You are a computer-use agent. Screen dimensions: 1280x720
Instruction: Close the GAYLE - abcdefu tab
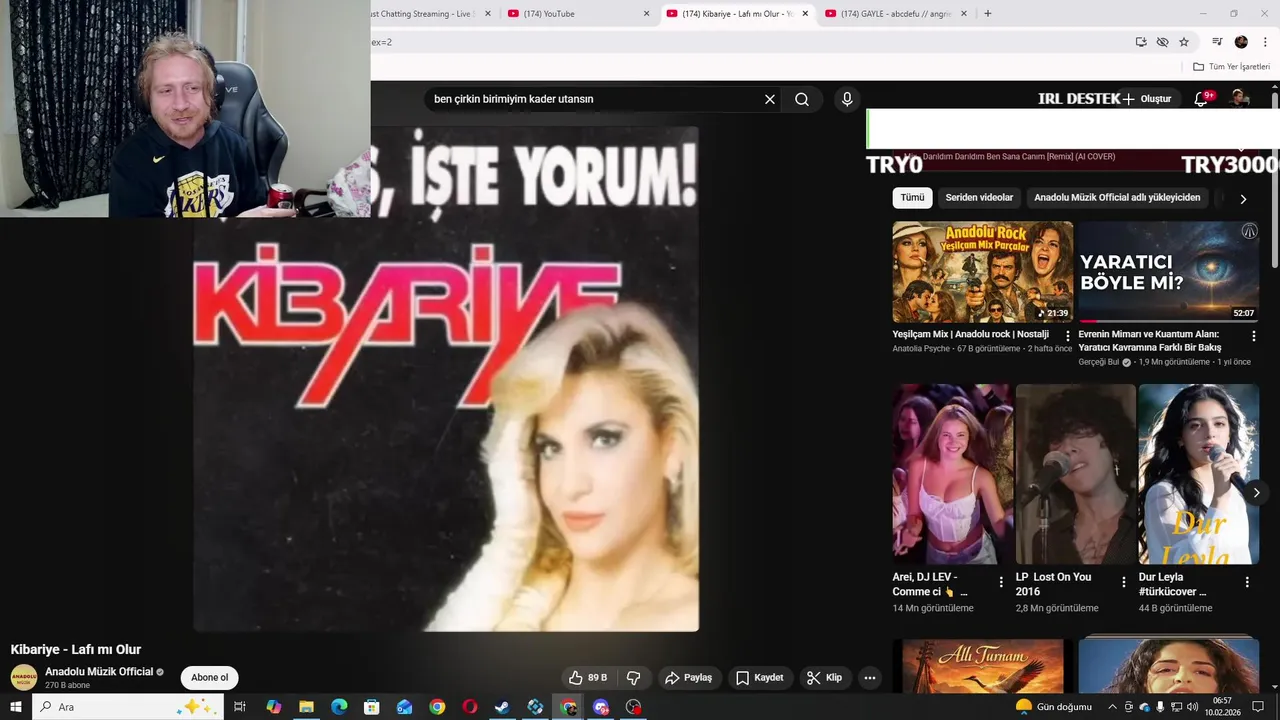coord(964,13)
